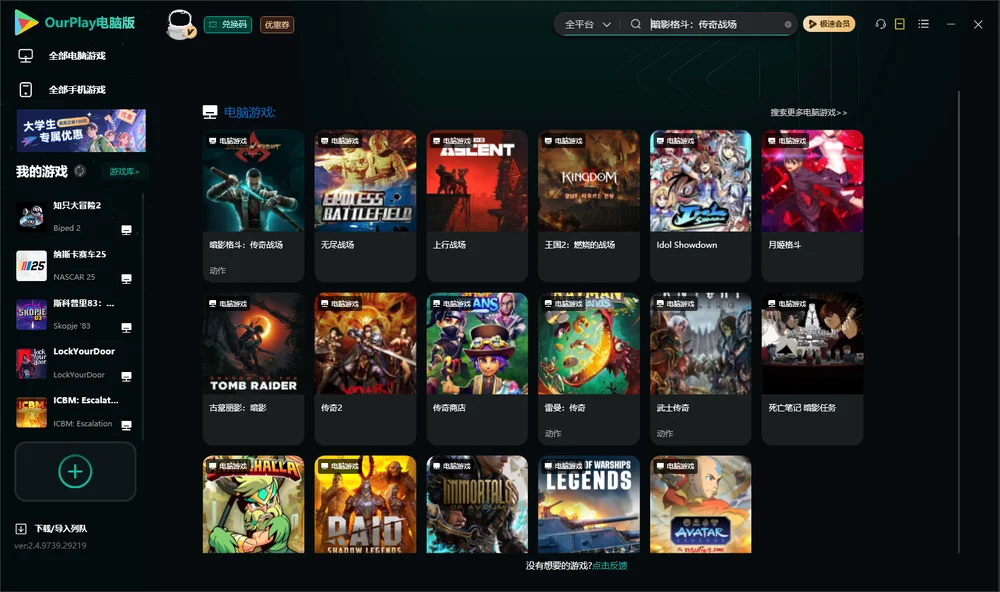Open the hamburger list menu icon
This screenshot has height=592, width=1000.
[x=923, y=24]
